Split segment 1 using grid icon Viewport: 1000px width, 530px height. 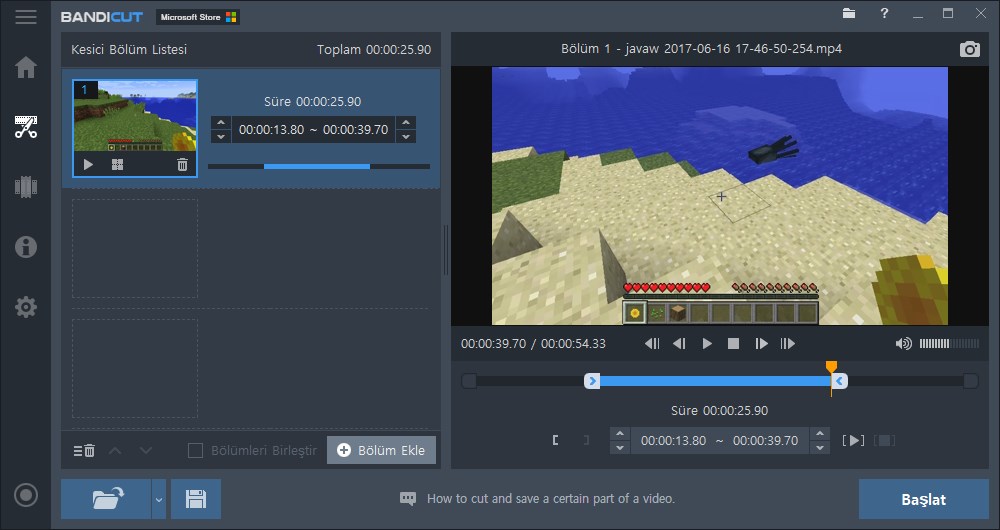click(x=117, y=165)
